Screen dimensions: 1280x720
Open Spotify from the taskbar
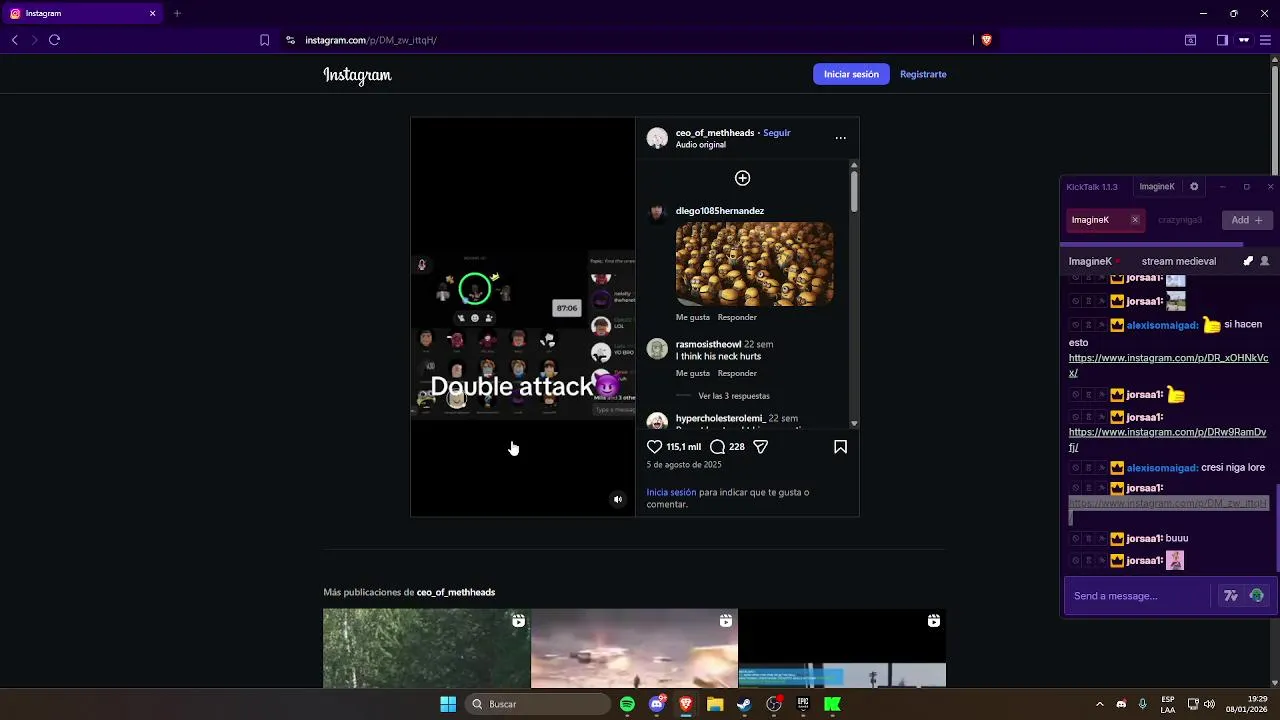pyautogui.click(x=627, y=704)
